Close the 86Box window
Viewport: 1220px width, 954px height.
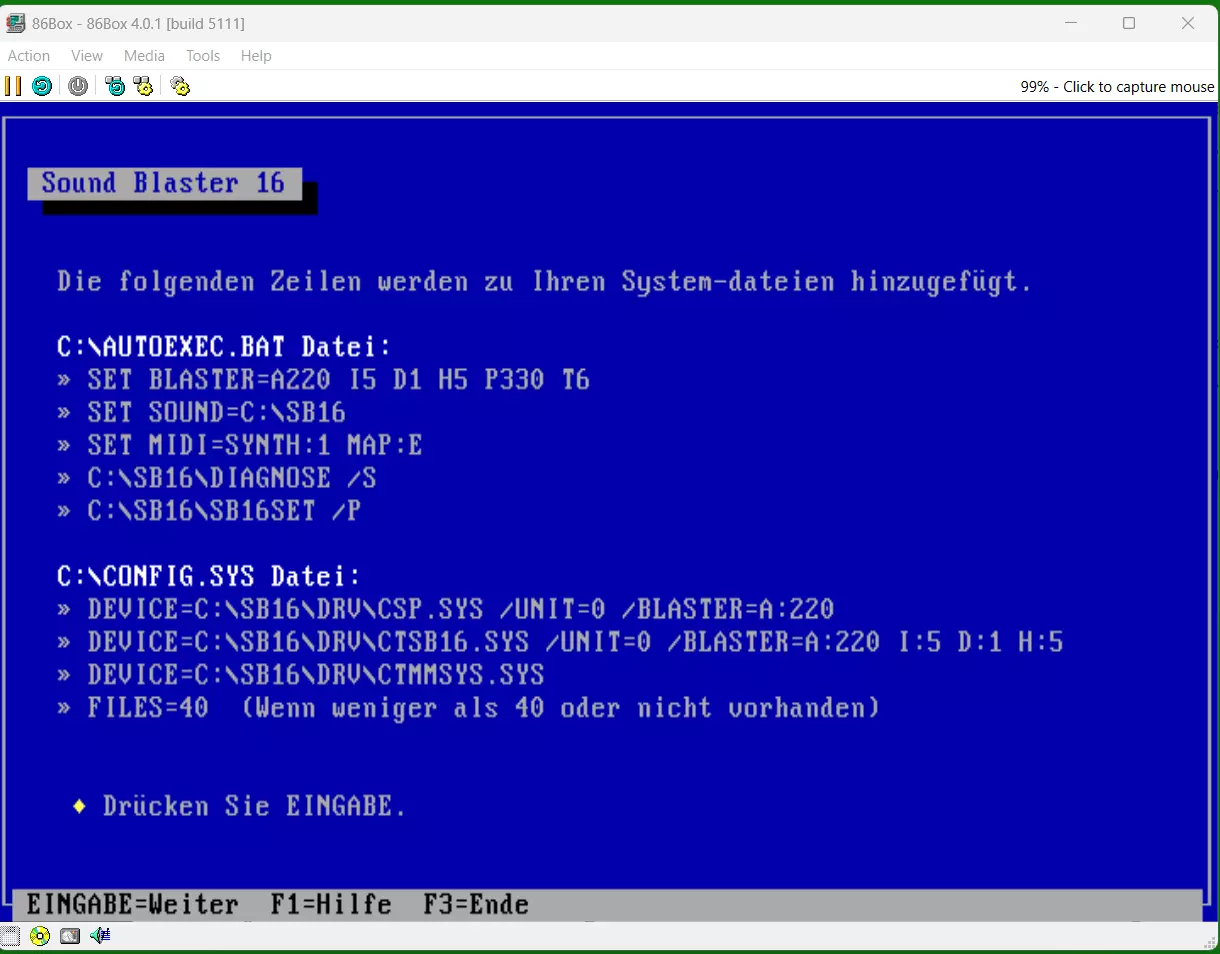(x=1188, y=23)
